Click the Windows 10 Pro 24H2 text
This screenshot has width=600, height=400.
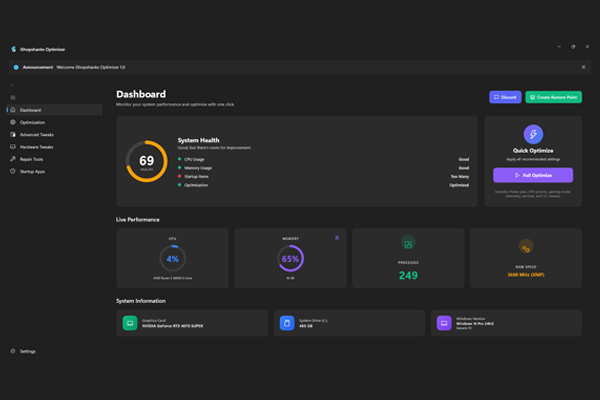pos(475,323)
